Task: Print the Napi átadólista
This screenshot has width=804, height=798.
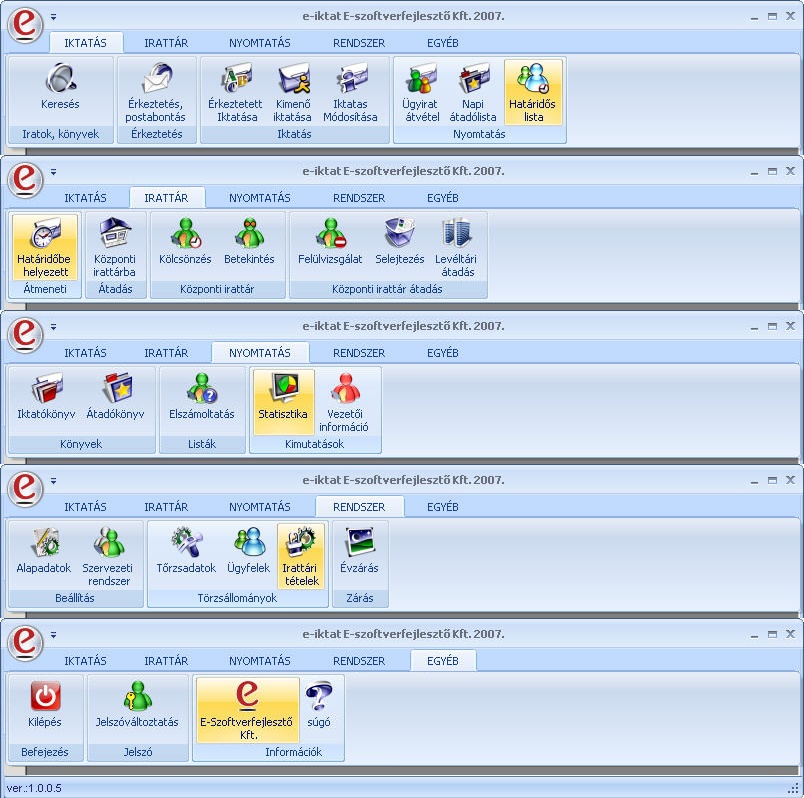Action: click(473, 91)
